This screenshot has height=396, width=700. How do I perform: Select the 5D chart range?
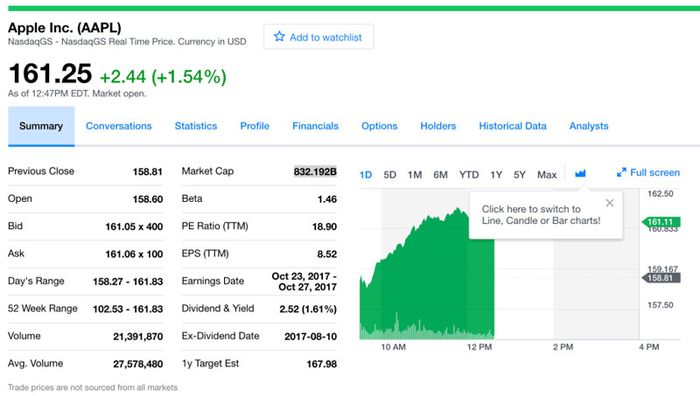pos(390,175)
